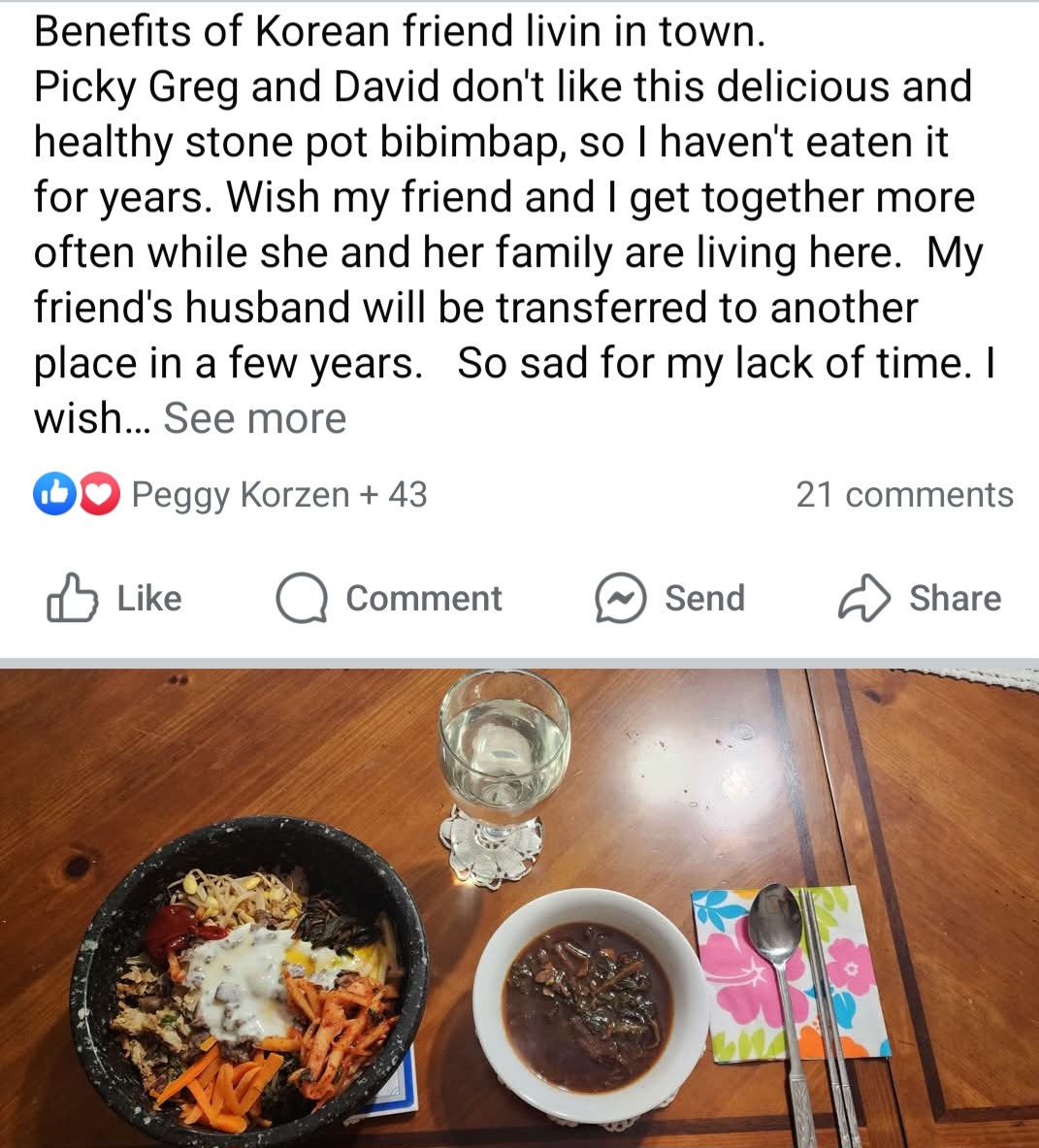This screenshot has width=1039, height=1148.
Task: Open the red heart reaction icon
Action: [x=100, y=494]
